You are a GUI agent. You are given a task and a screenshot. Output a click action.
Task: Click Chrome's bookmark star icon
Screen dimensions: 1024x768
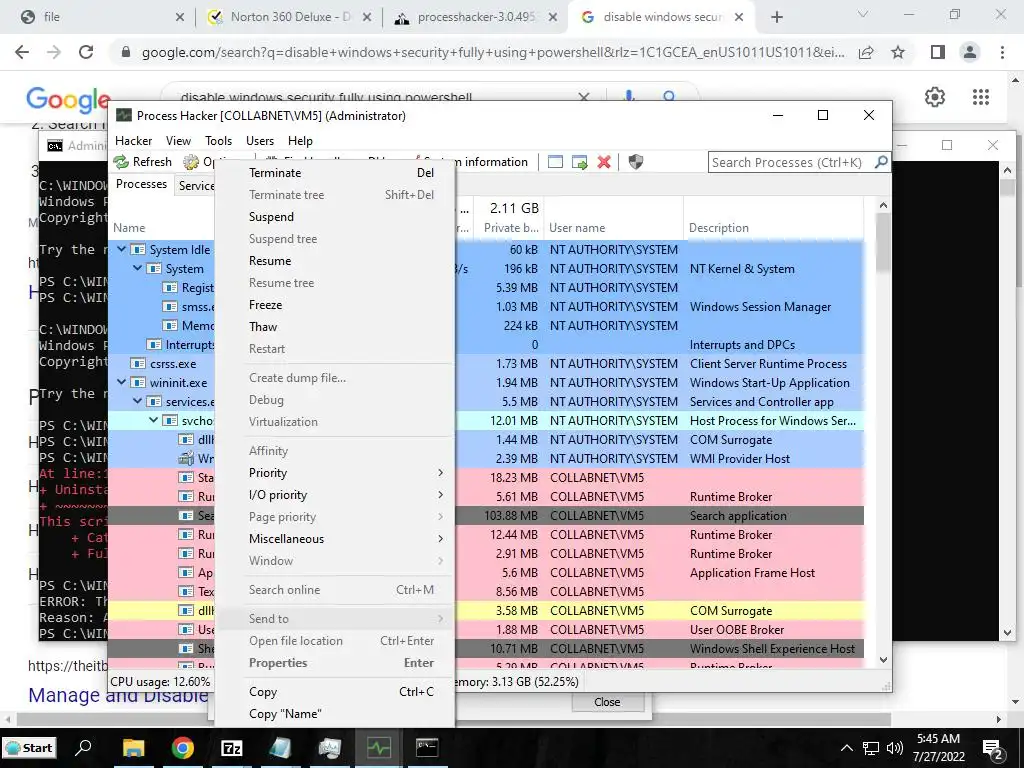899,52
